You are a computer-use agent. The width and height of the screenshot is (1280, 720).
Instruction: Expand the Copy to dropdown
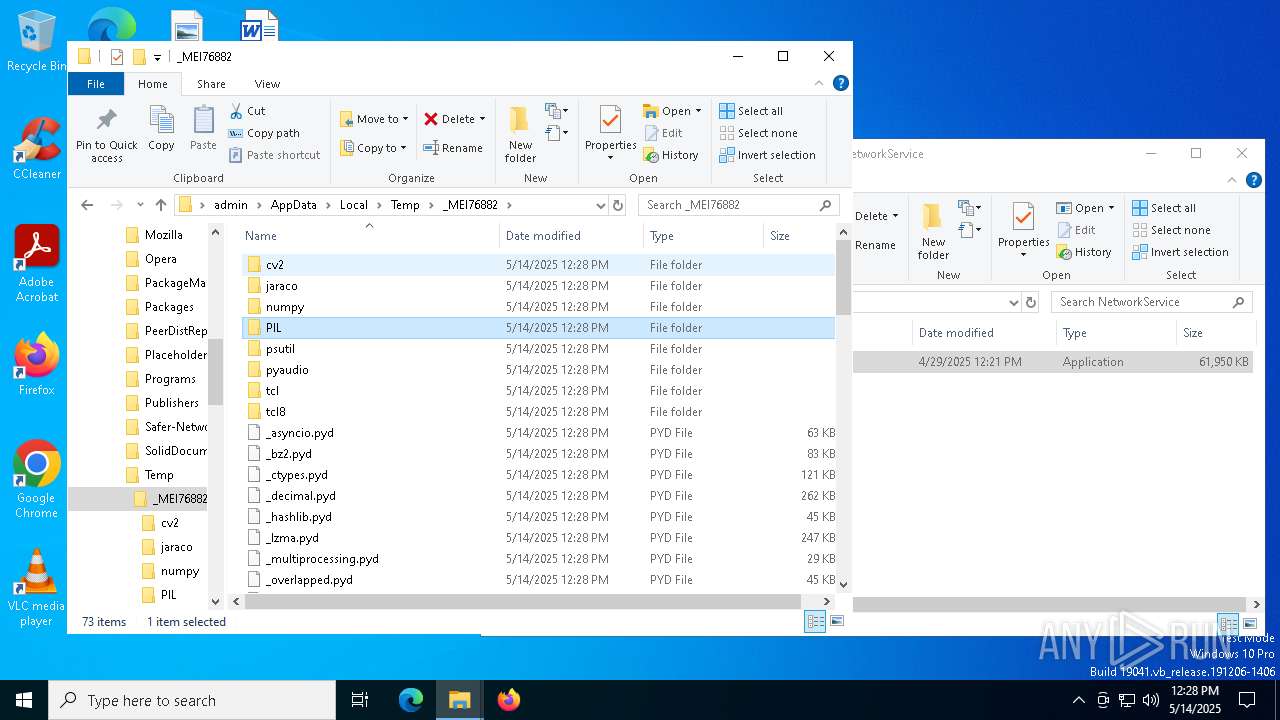coord(403,148)
